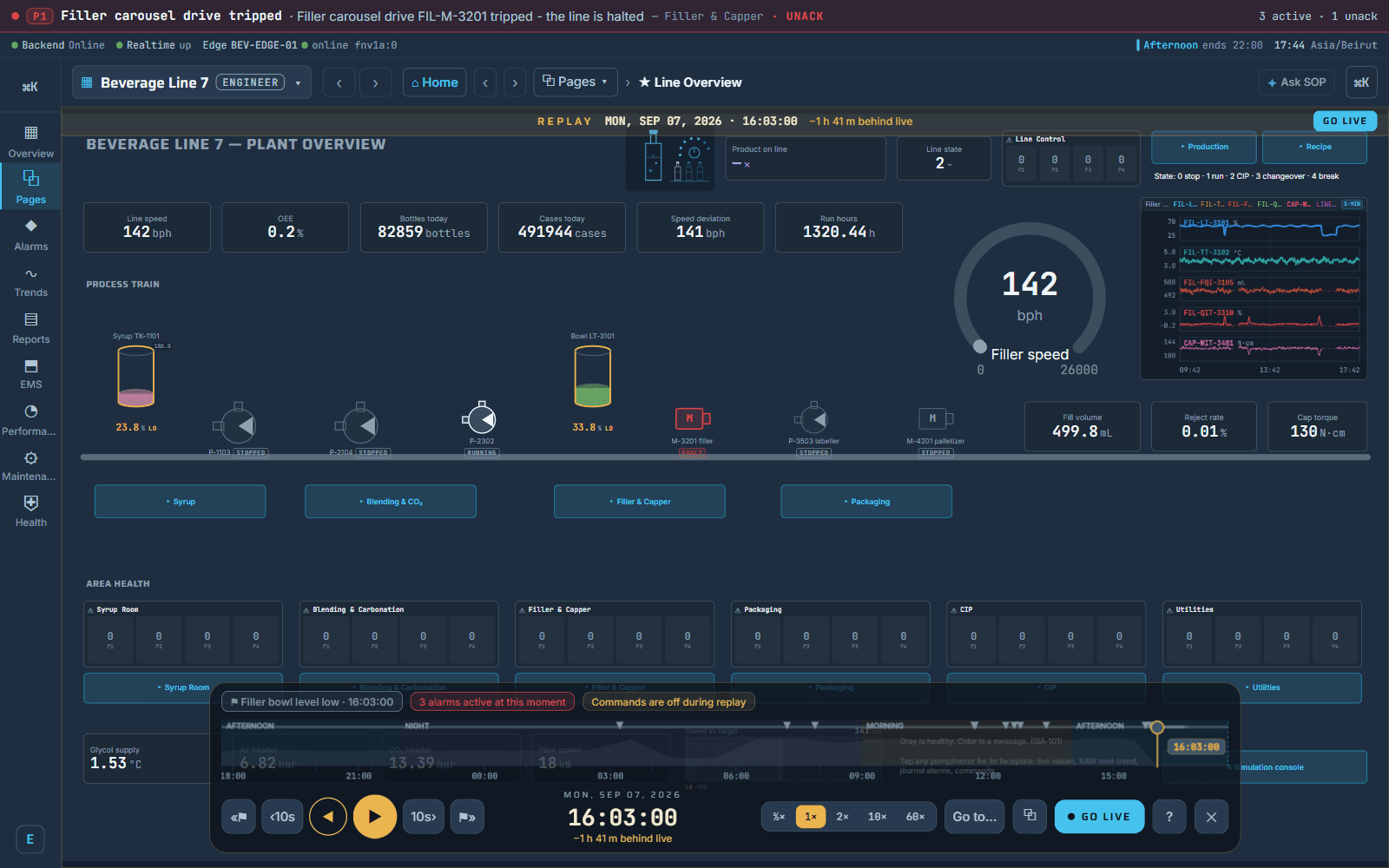Switch replay speed to 2×
The height and width of the screenshot is (868, 1389).
pos(842,817)
